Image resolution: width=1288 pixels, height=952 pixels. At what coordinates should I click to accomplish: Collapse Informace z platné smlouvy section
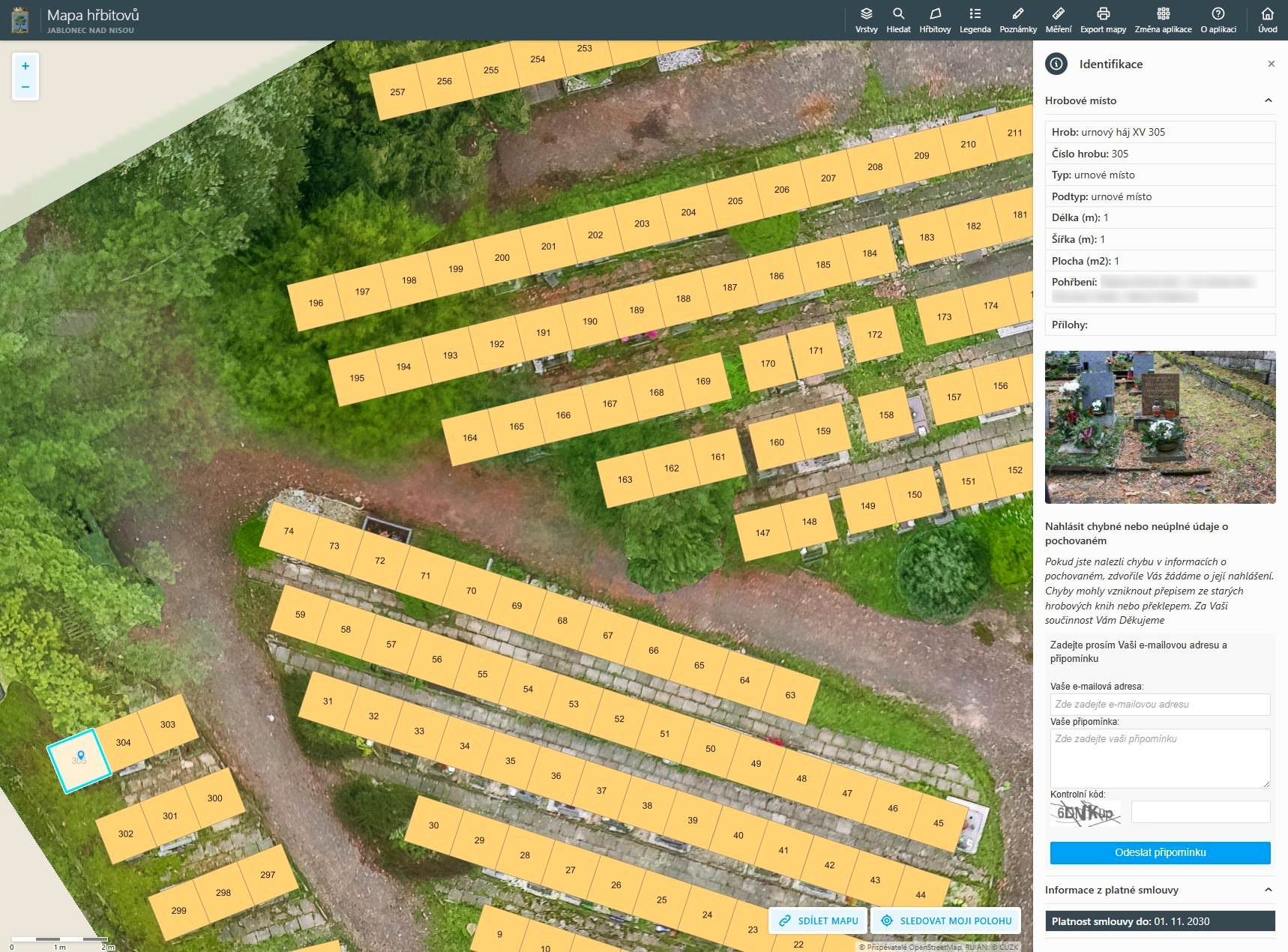click(x=1268, y=890)
